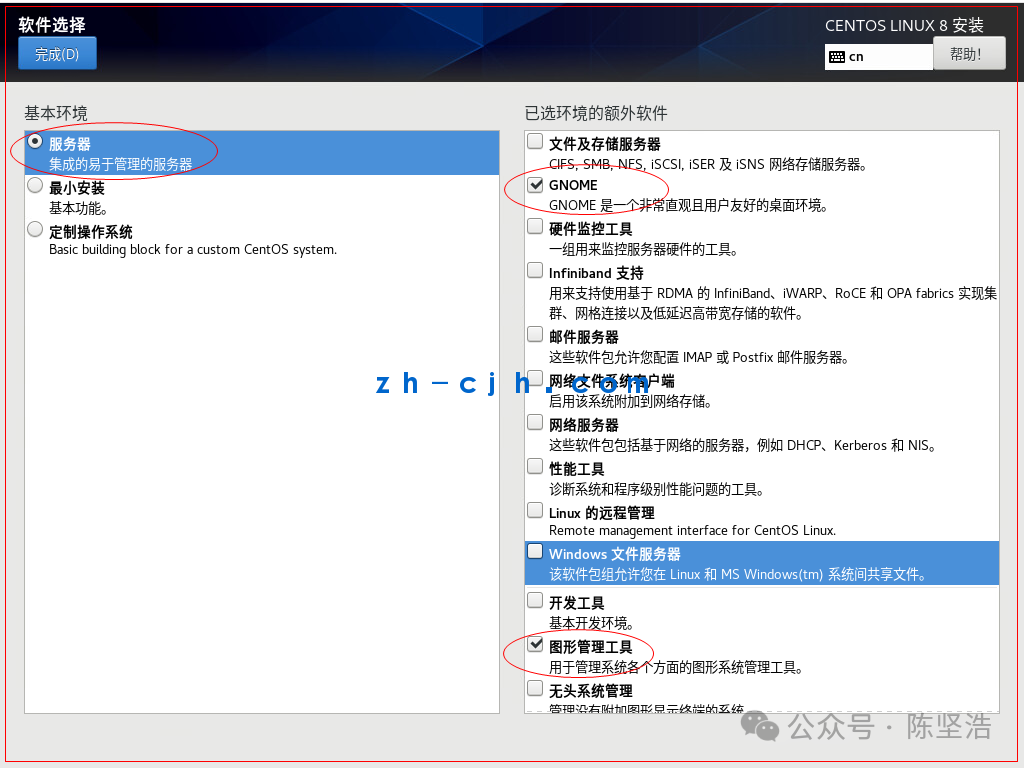
Task: Click the 完成(D) done button
Action: pos(57,54)
